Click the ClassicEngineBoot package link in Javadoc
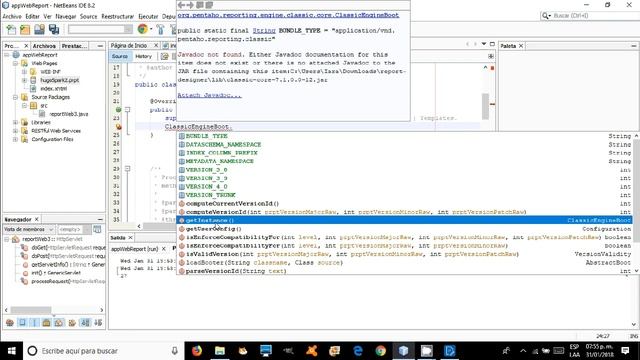 click(288, 15)
